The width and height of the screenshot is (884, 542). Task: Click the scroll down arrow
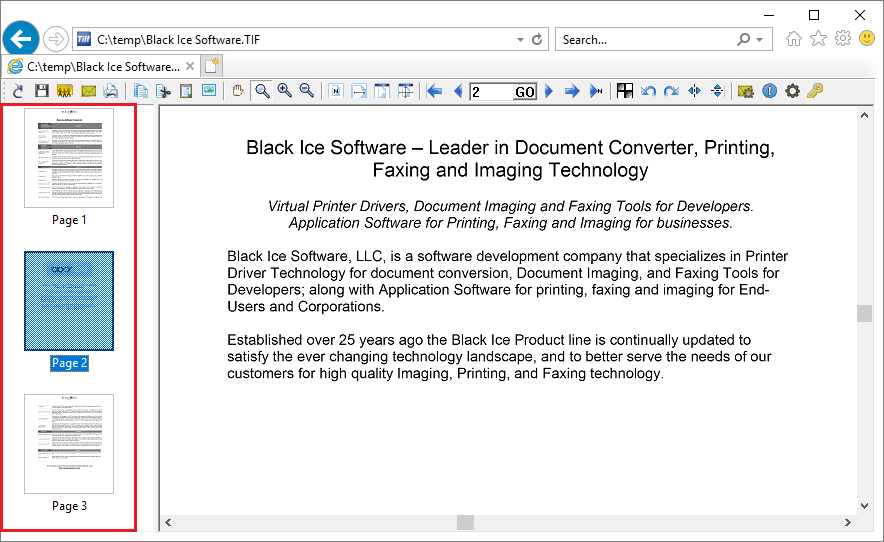click(x=864, y=506)
